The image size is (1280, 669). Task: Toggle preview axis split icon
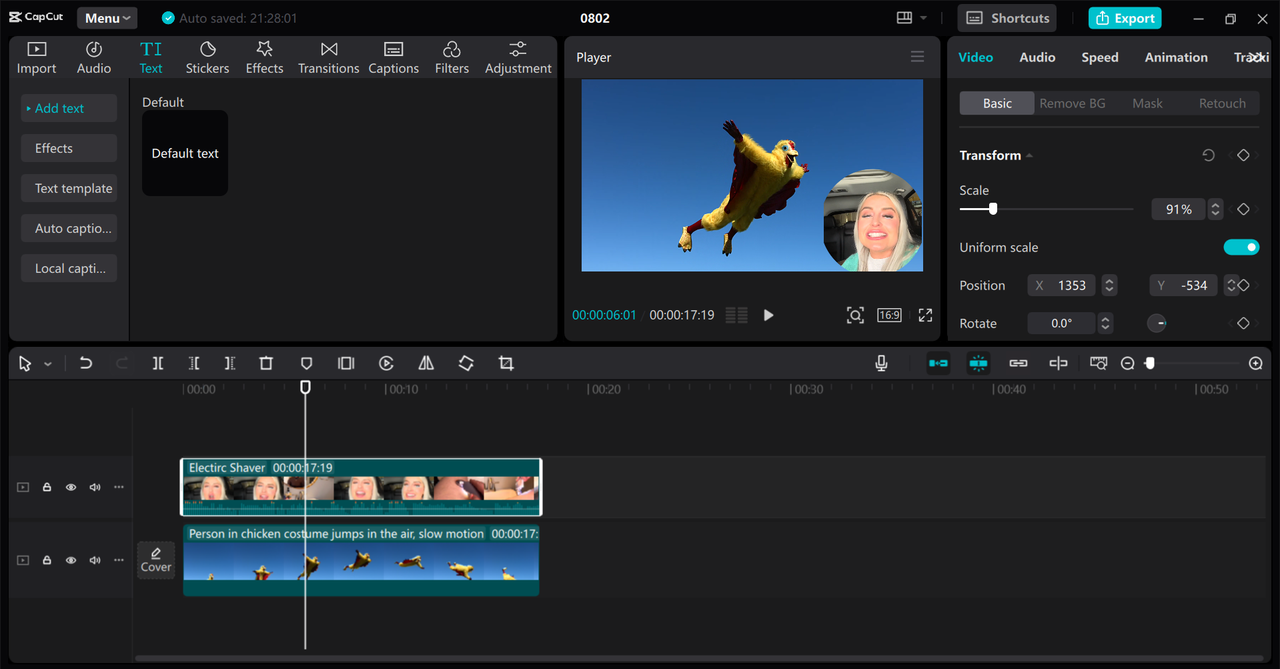[x=1058, y=363]
